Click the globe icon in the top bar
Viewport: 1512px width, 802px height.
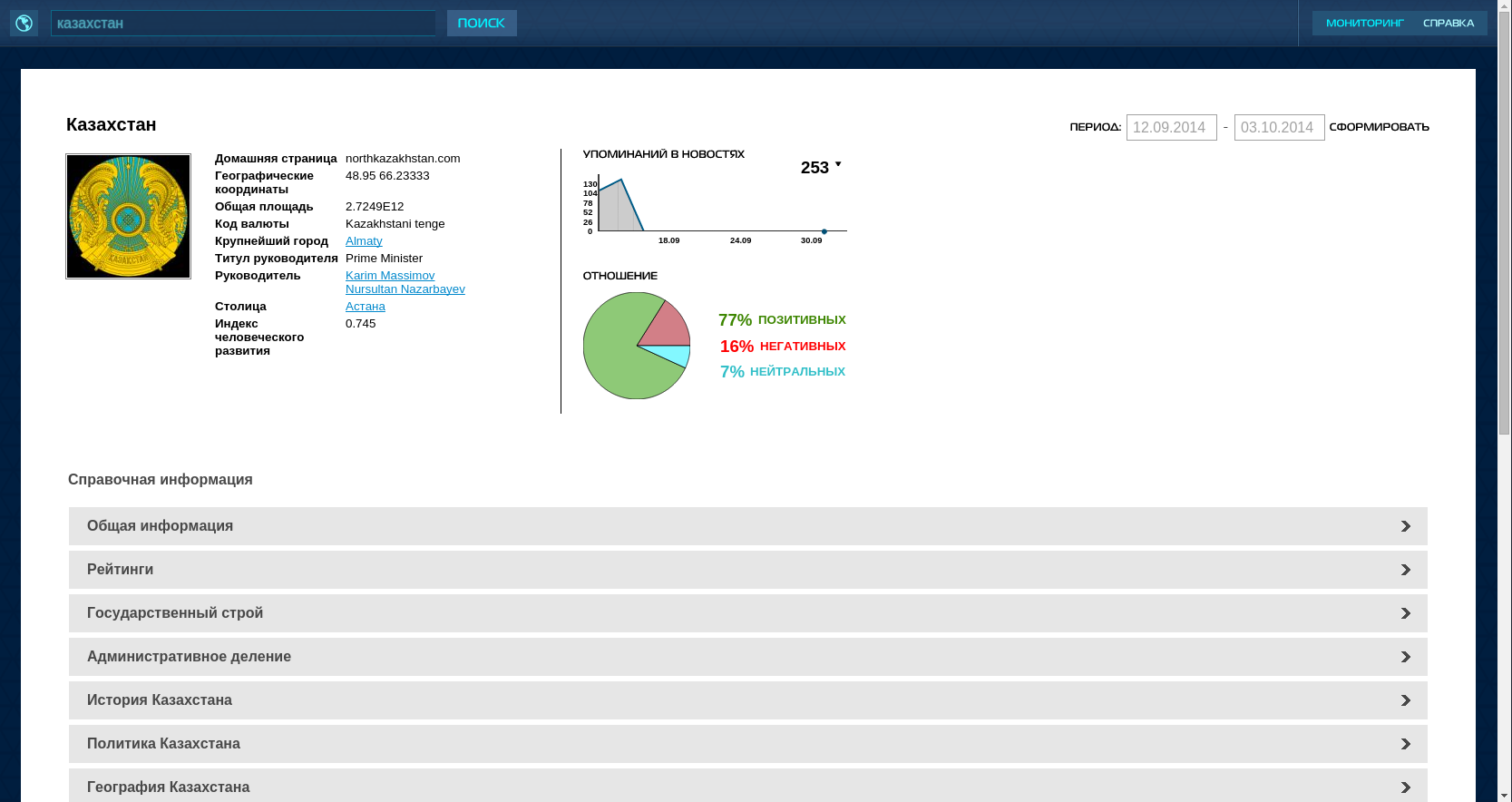pyautogui.click(x=24, y=24)
